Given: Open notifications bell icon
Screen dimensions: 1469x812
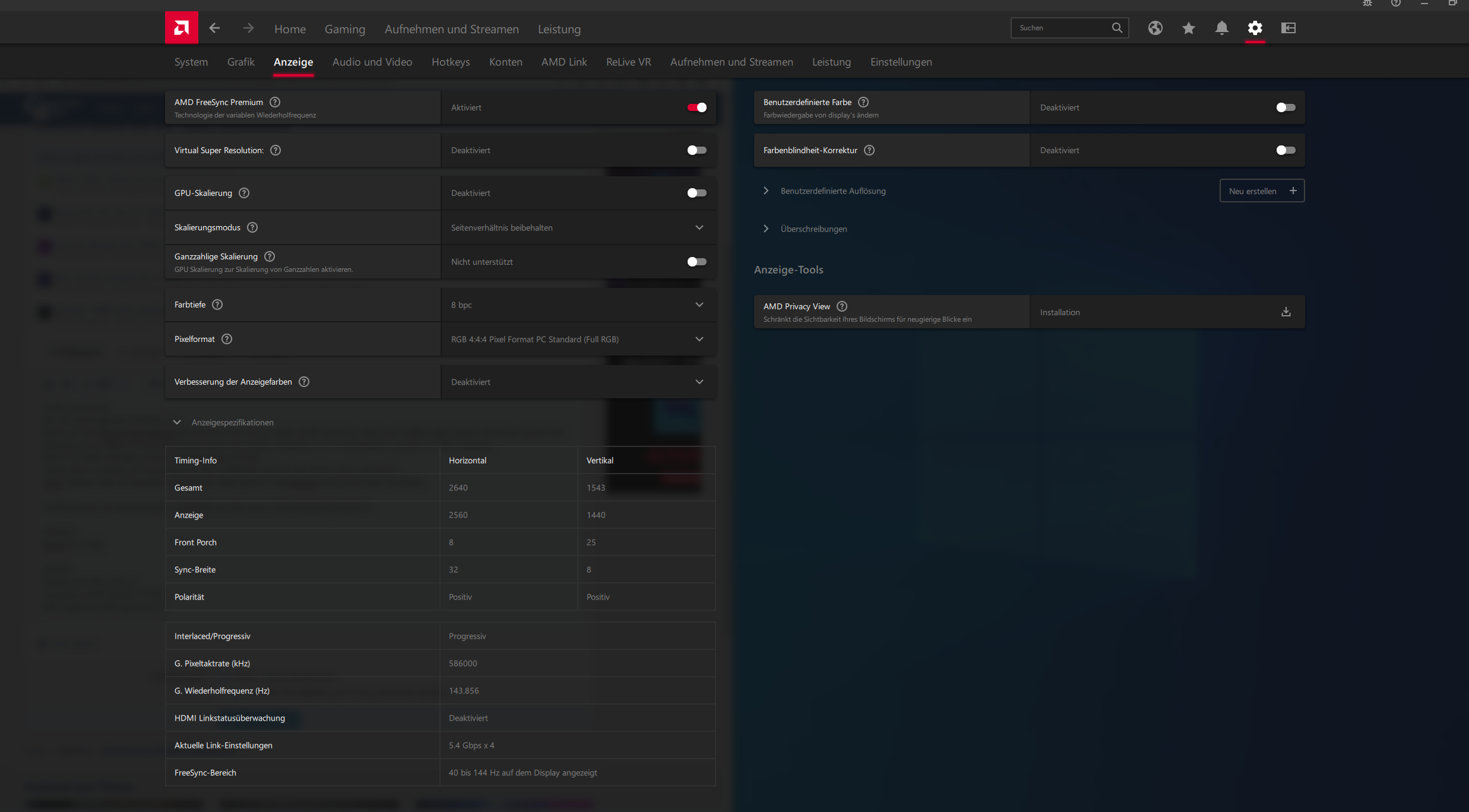Looking at the screenshot, I should (x=1221, y=28).
